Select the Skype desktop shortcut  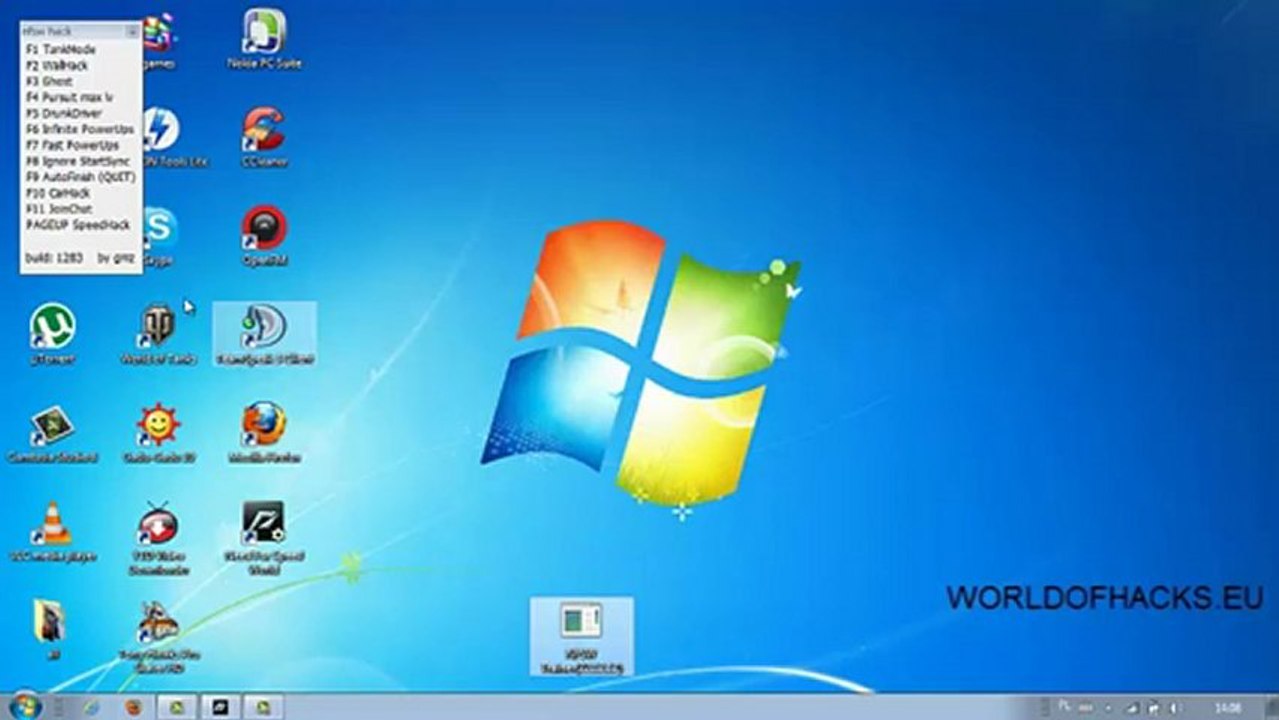pyautogui.click(x=159, y=236)
